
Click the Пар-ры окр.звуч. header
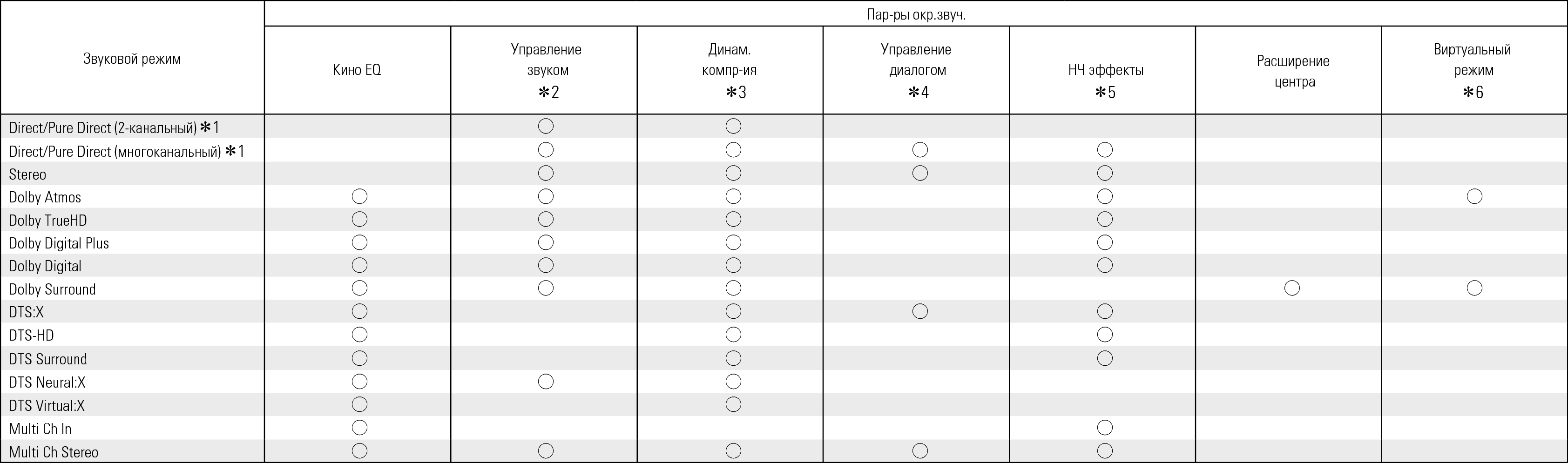915,14
